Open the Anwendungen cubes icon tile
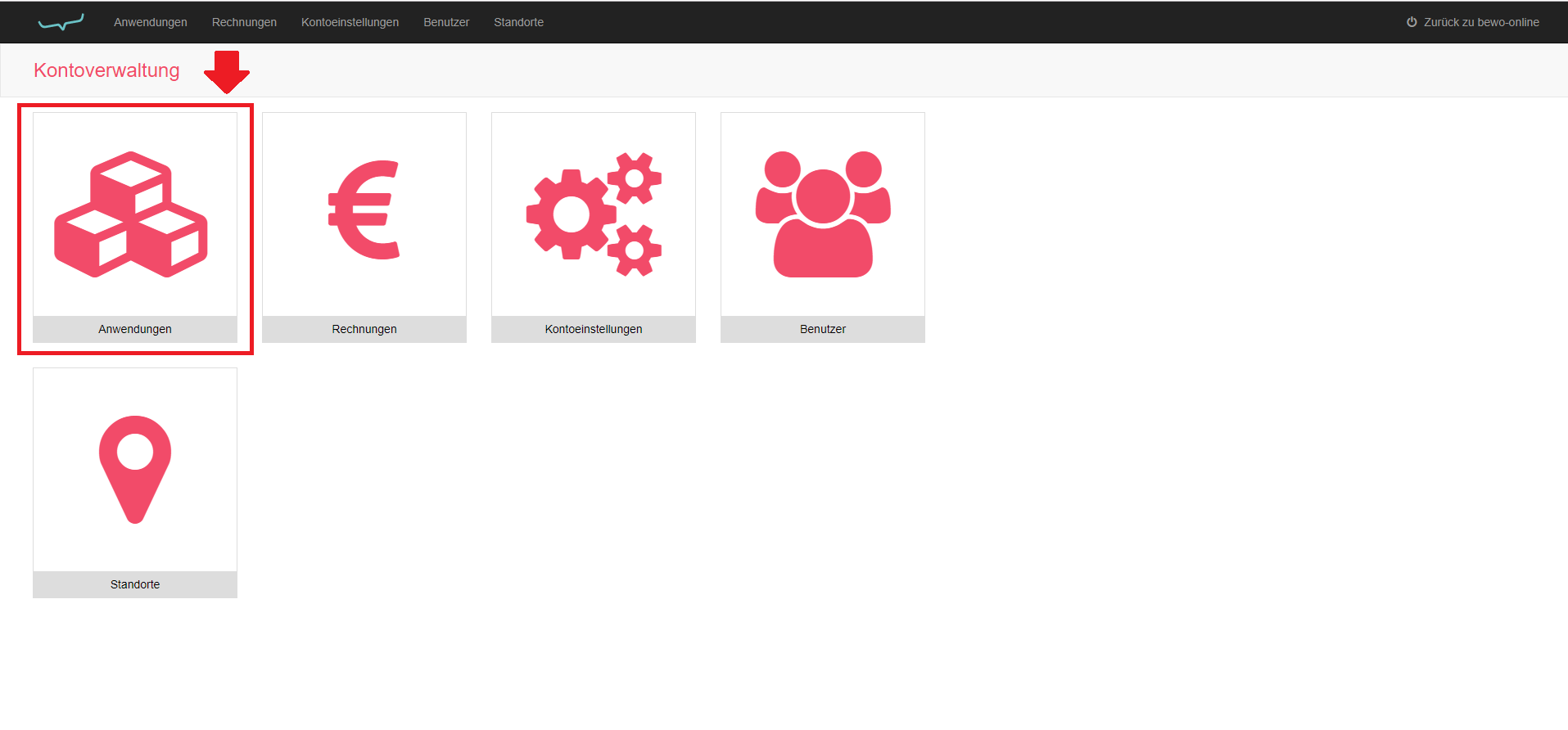Screen dimensions: 1568x730 pos(131,214)
